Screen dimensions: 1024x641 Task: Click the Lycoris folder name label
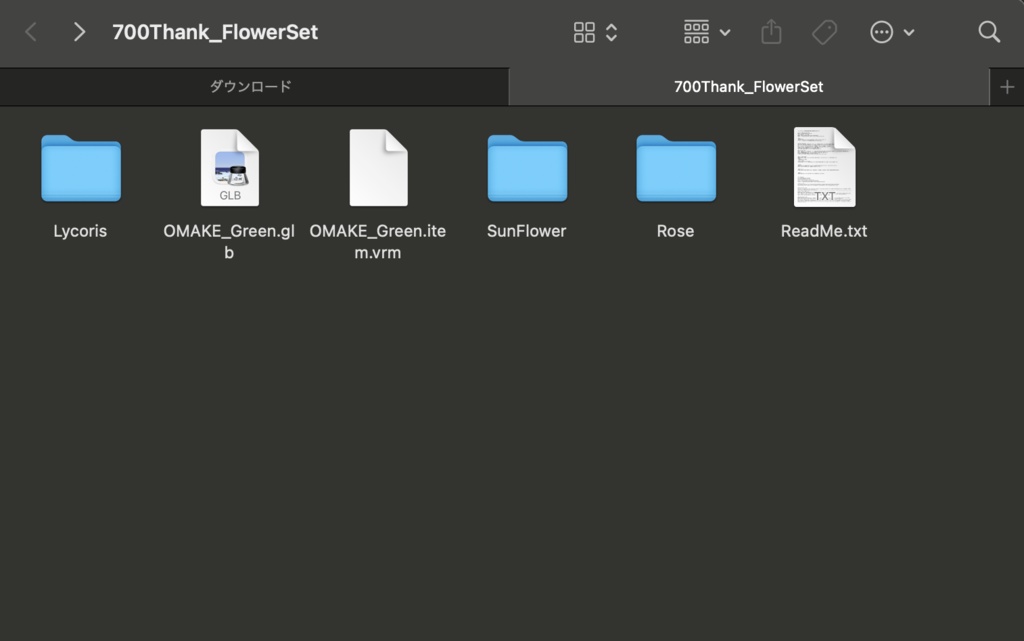pos(80,231)
